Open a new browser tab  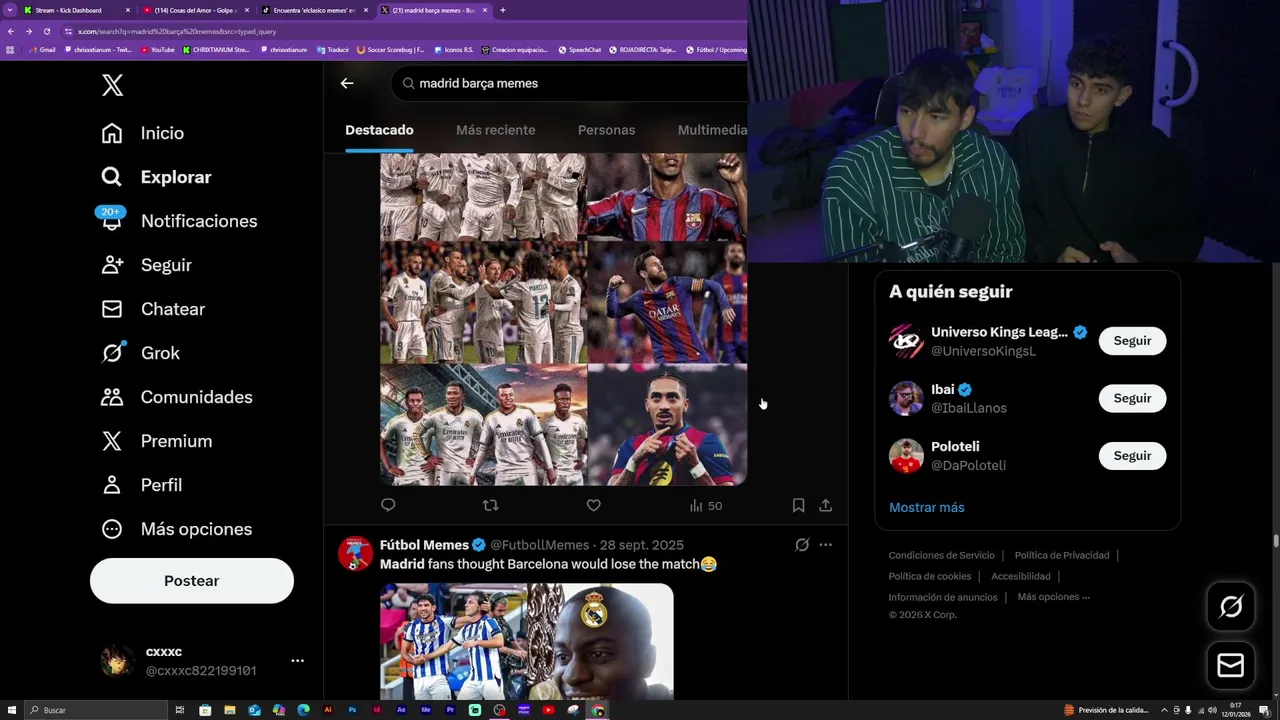(502, 10)
